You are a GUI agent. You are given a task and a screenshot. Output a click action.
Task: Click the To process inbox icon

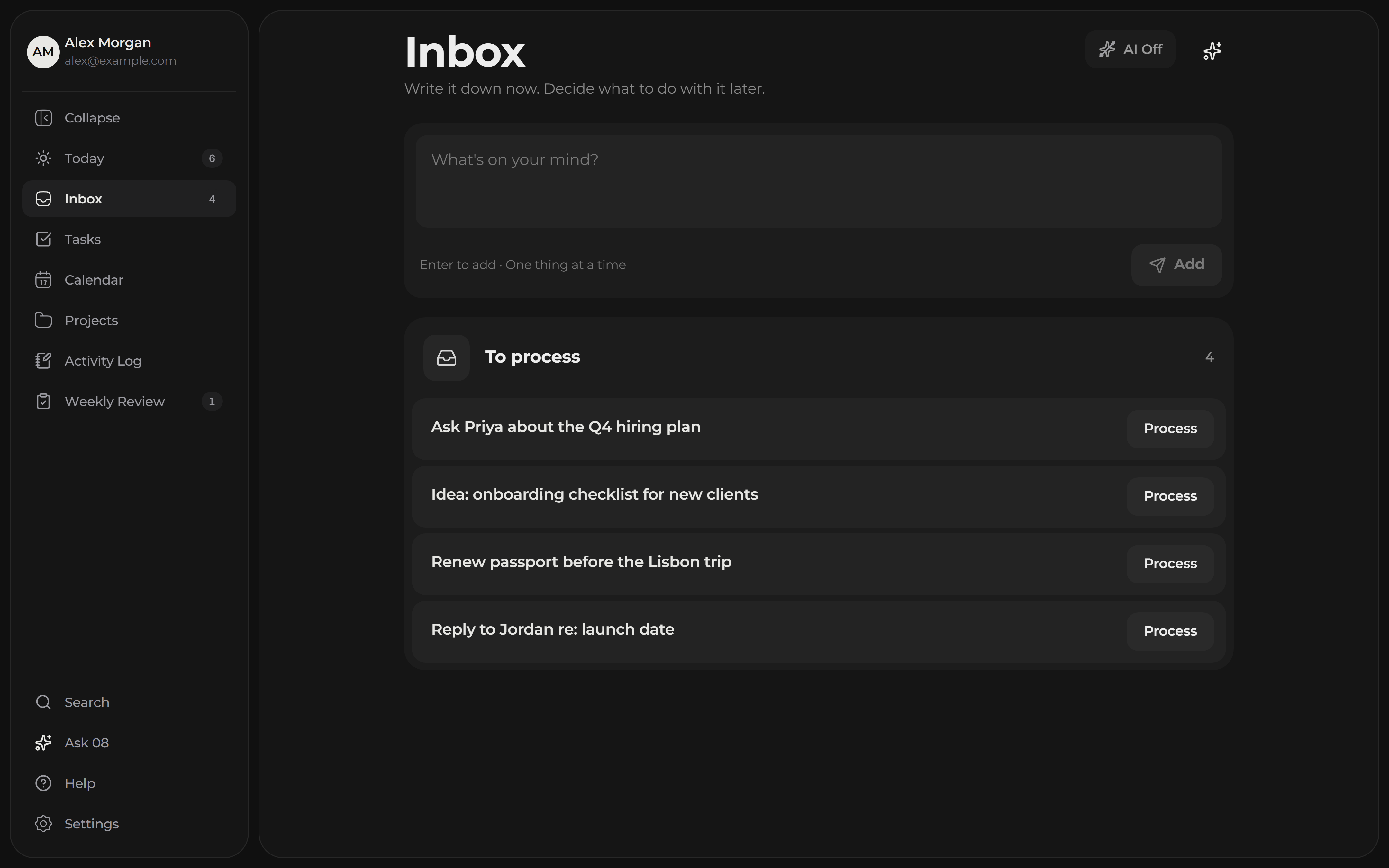(447, 357)
